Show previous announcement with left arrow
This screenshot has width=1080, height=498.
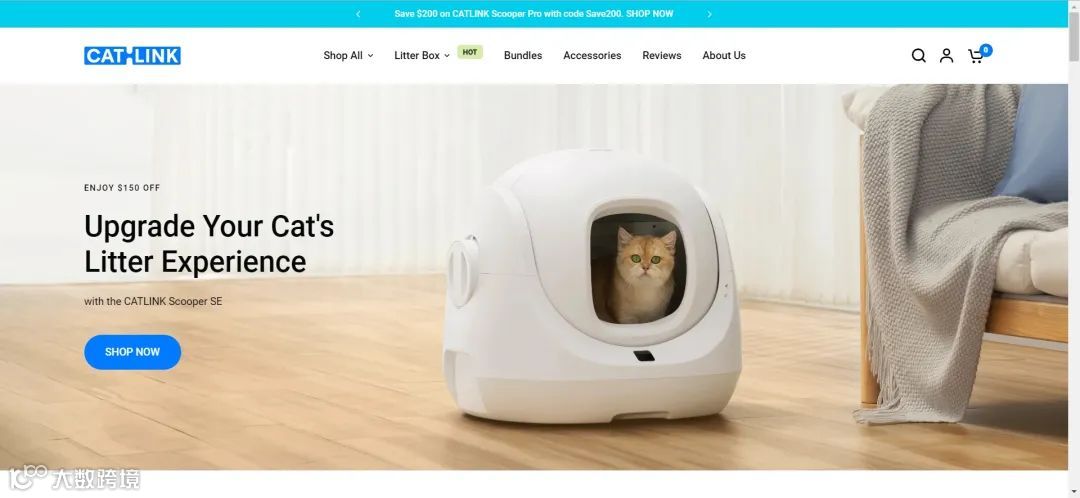click(358, 14)
